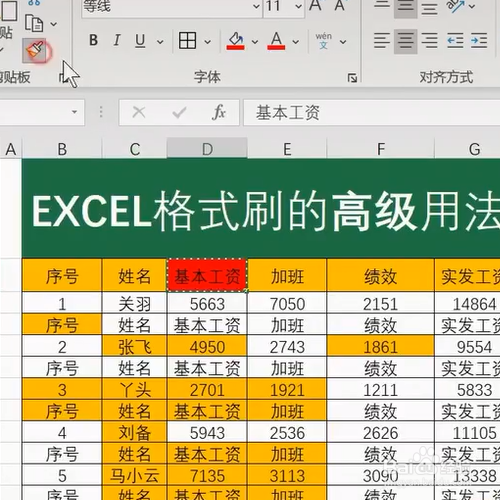Image resolution: width=500 pixels, height=500 pixels.
Task: Select cell with value 7050
Action: tap(287, 303)
